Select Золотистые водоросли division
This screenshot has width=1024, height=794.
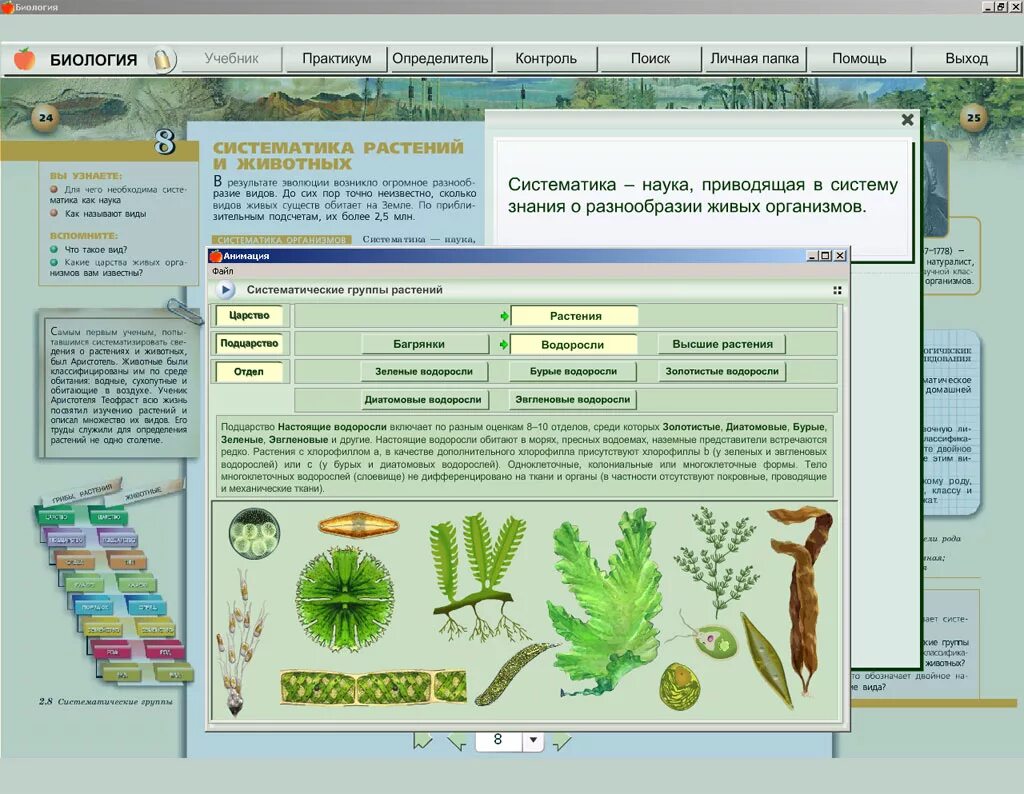point(722,372)
